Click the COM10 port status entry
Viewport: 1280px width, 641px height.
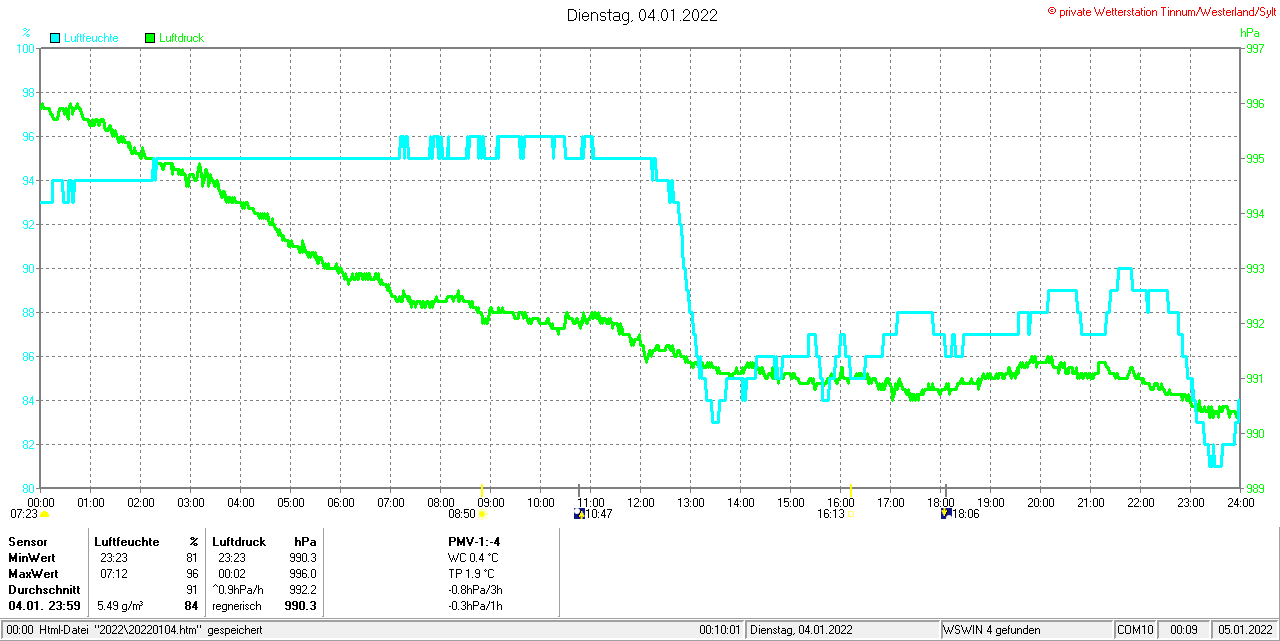[x=1135, y=630]
